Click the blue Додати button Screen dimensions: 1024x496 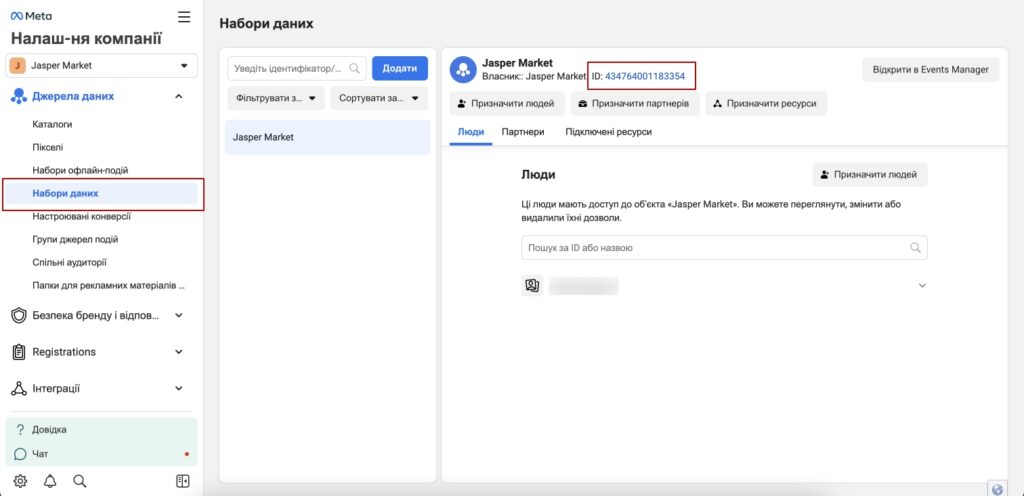[x=400, y=69]
